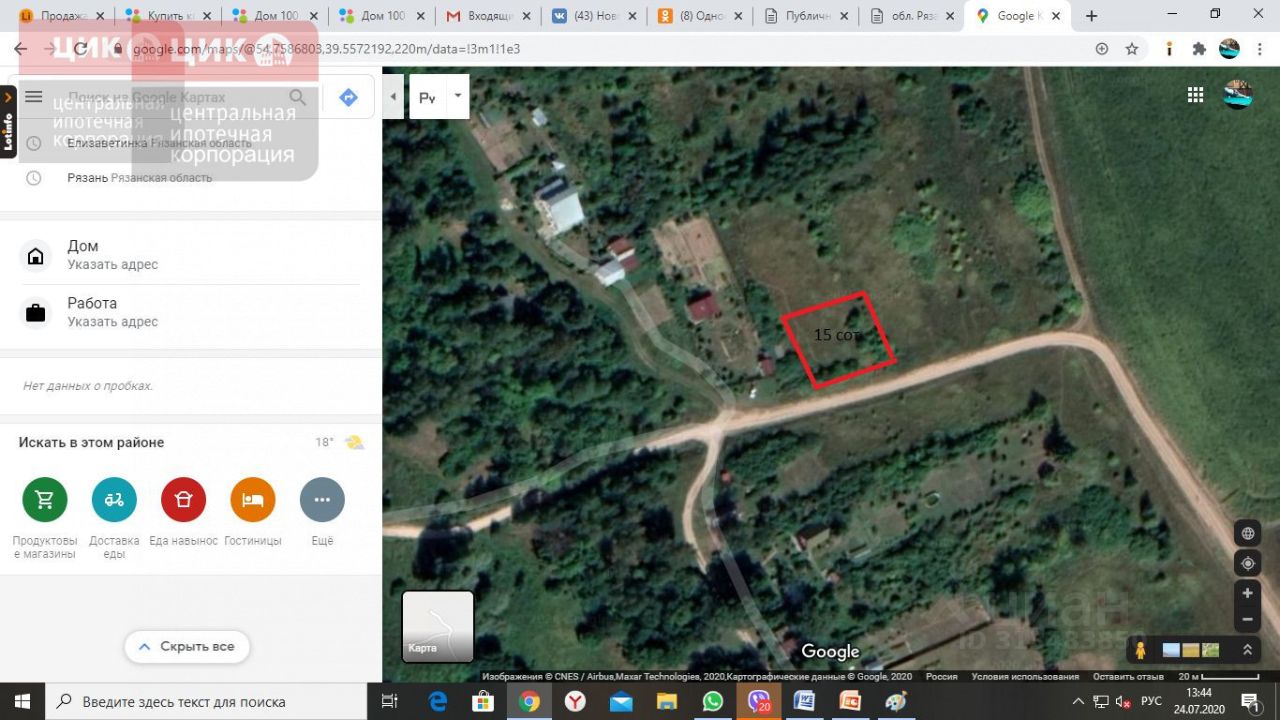The height and width of the screenshot is (720, 1280).
Task: Zoom in on the map
Action: (x=1247, y=594)
